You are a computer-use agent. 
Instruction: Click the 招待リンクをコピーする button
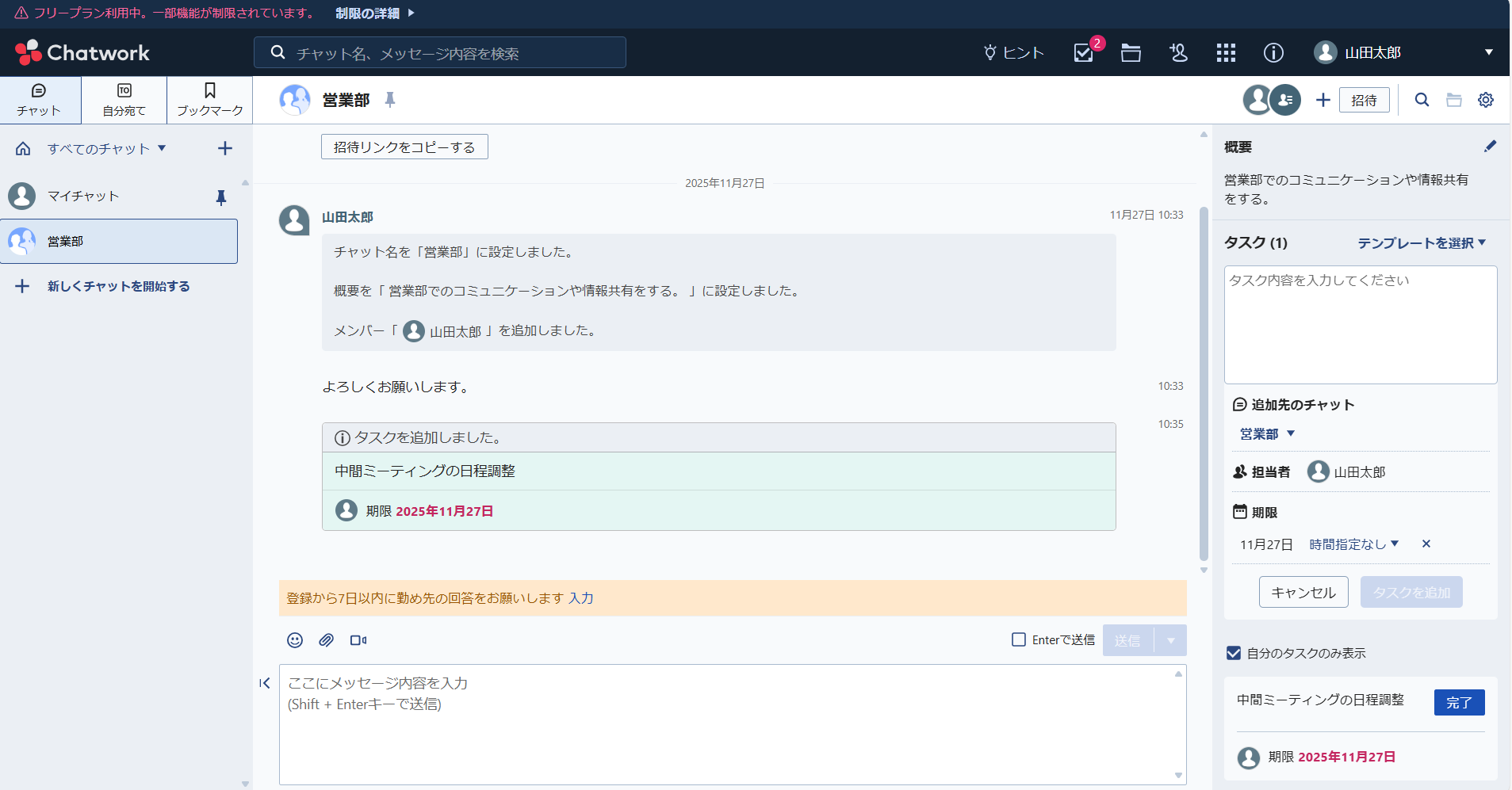click(404, 147)
